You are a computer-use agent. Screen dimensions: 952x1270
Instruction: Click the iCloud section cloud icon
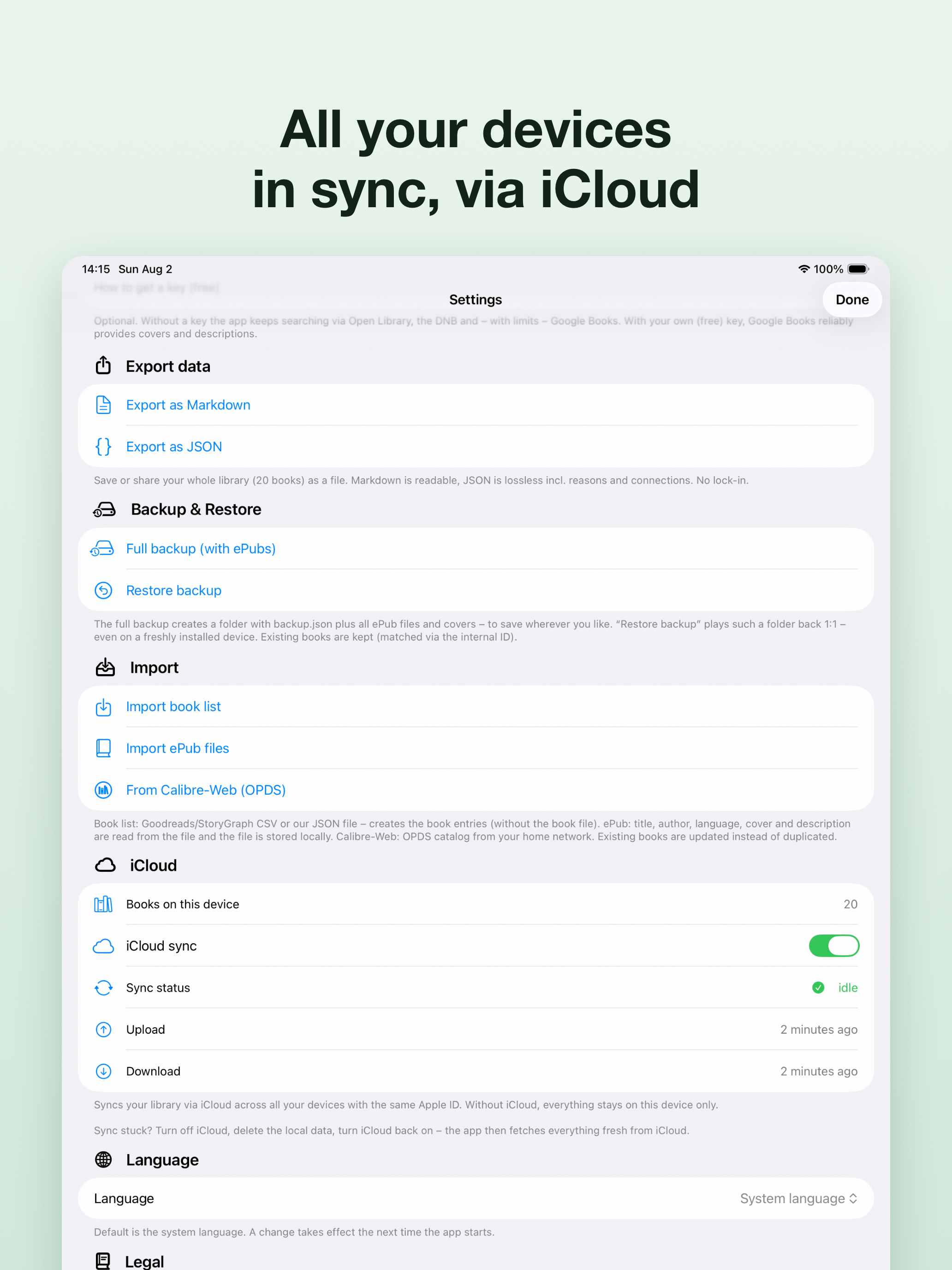(x=105, y=865)
